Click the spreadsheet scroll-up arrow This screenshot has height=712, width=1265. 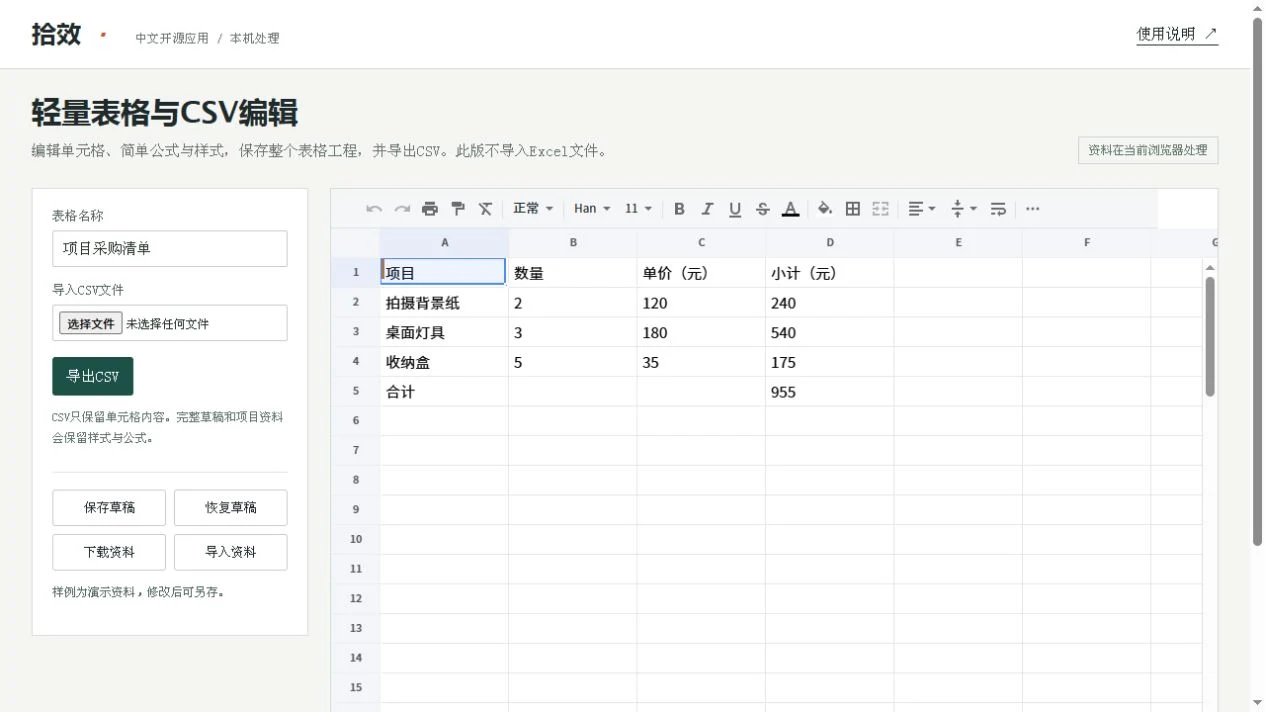[x=1210, y=267]
